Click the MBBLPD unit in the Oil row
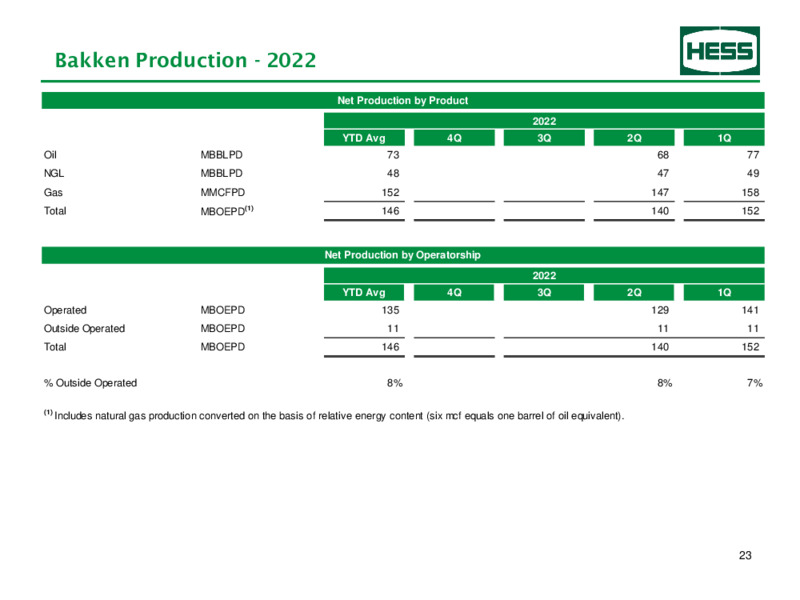Screen dimensions: 800x600 (221, 155)
